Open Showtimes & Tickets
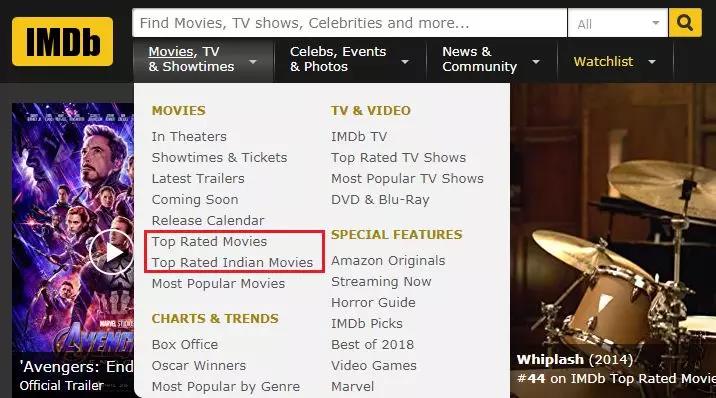 tap(219, 157)
